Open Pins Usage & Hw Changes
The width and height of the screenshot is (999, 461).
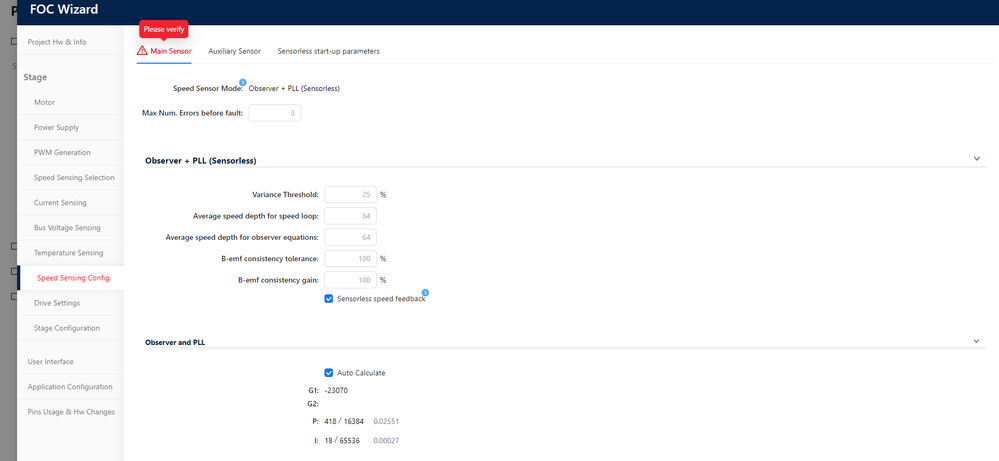pos(70,412)
